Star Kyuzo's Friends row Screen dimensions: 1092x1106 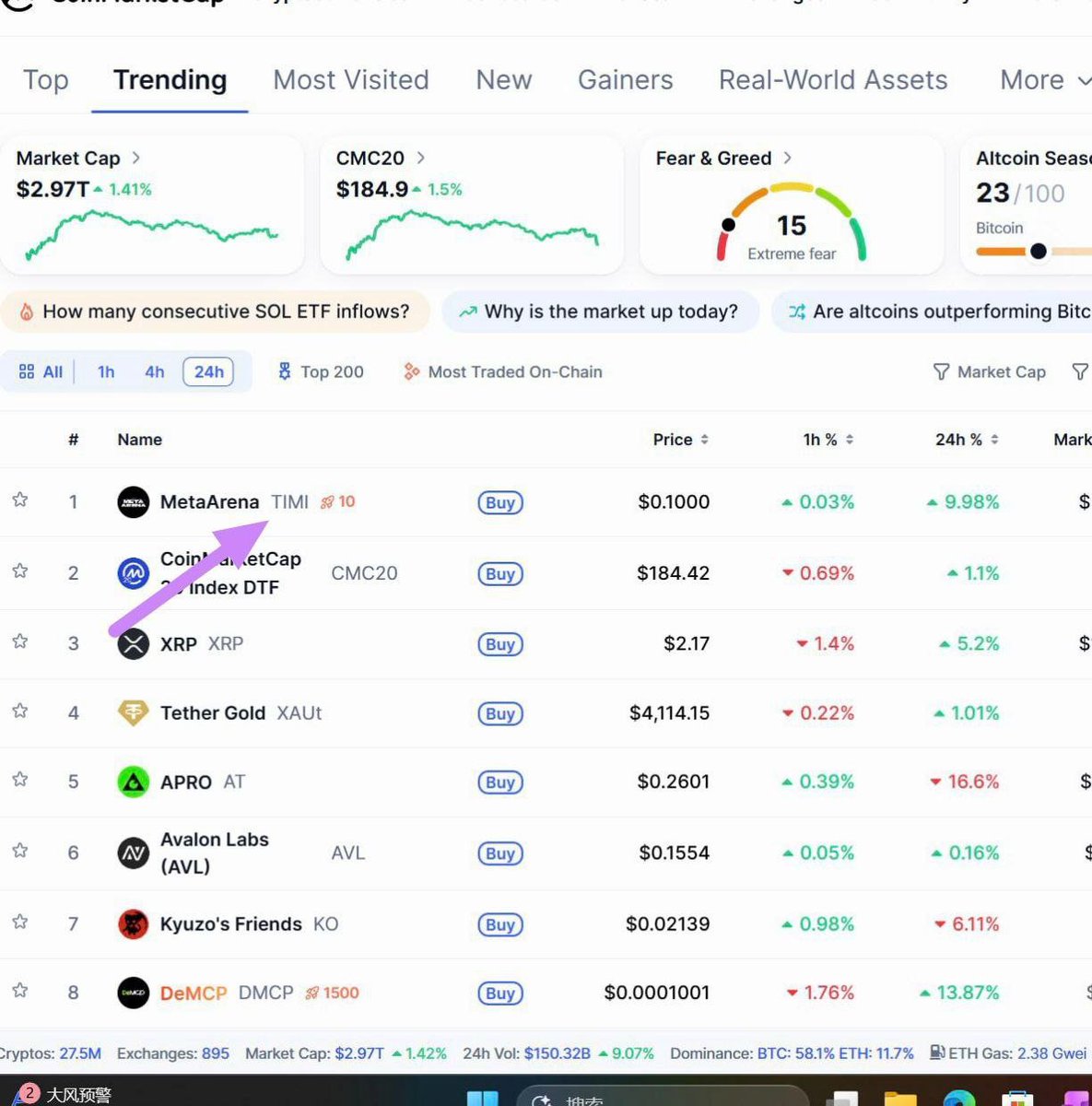(19, 922)
